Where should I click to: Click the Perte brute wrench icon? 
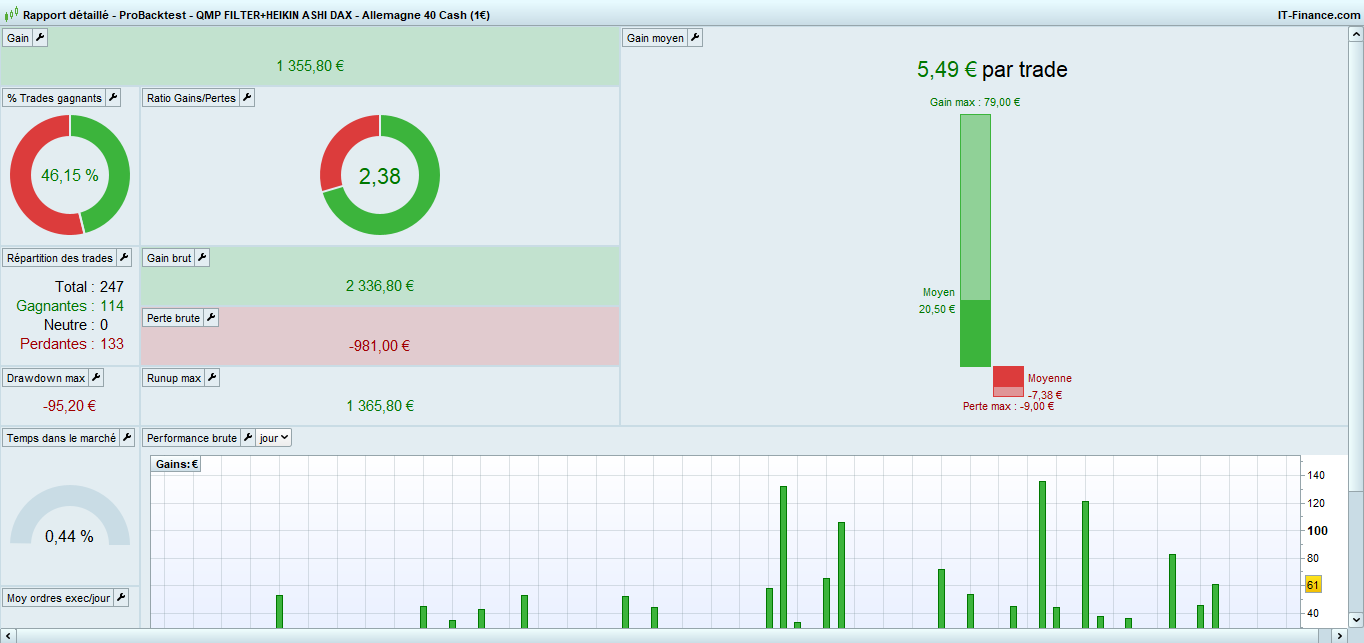[210, 318]
